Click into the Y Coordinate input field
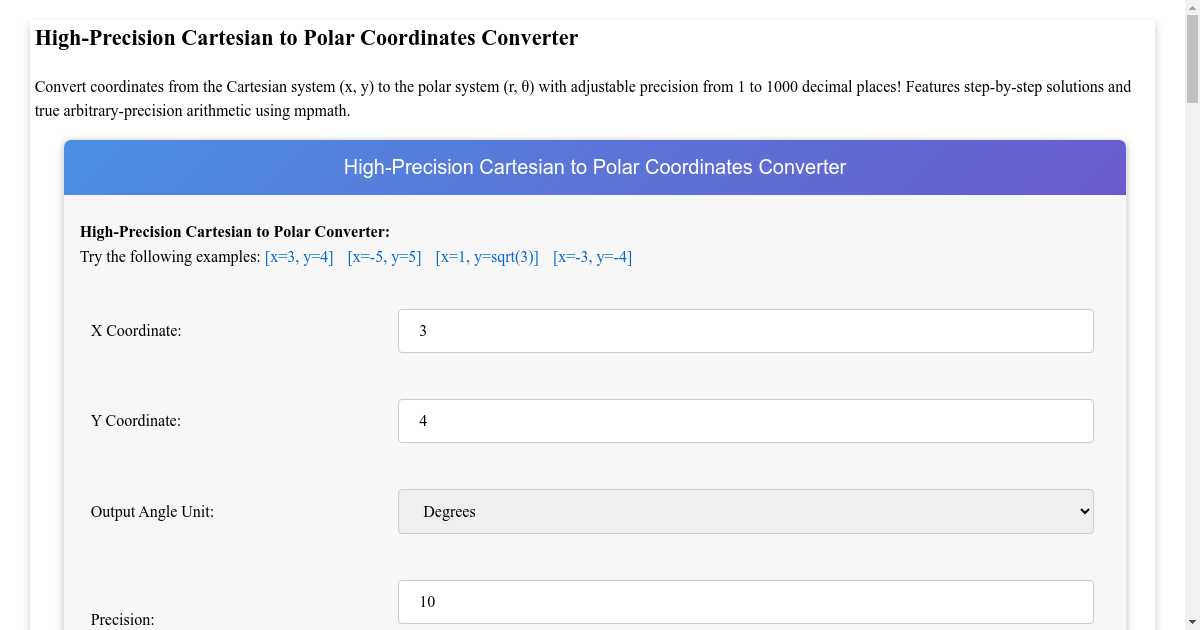Screen dimensions: 1200x630 (745, 421)
